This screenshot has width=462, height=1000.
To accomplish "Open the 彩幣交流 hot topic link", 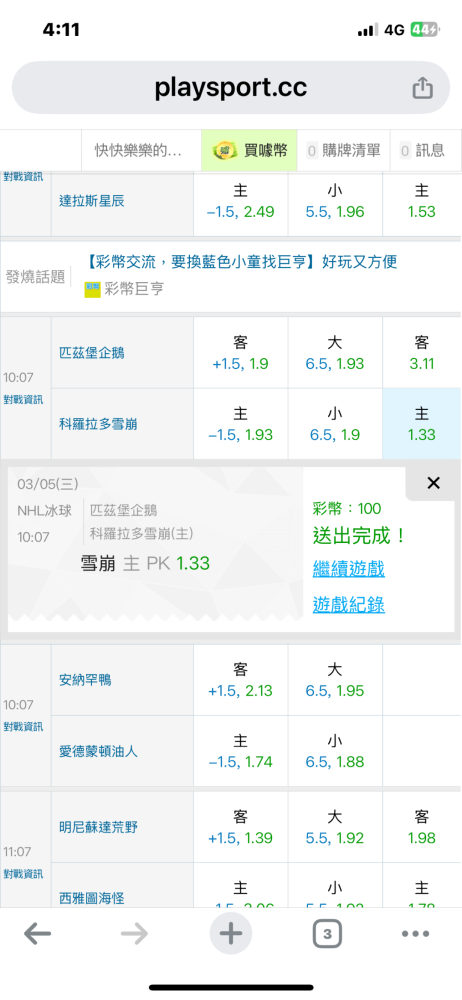I will coord(241,261).
